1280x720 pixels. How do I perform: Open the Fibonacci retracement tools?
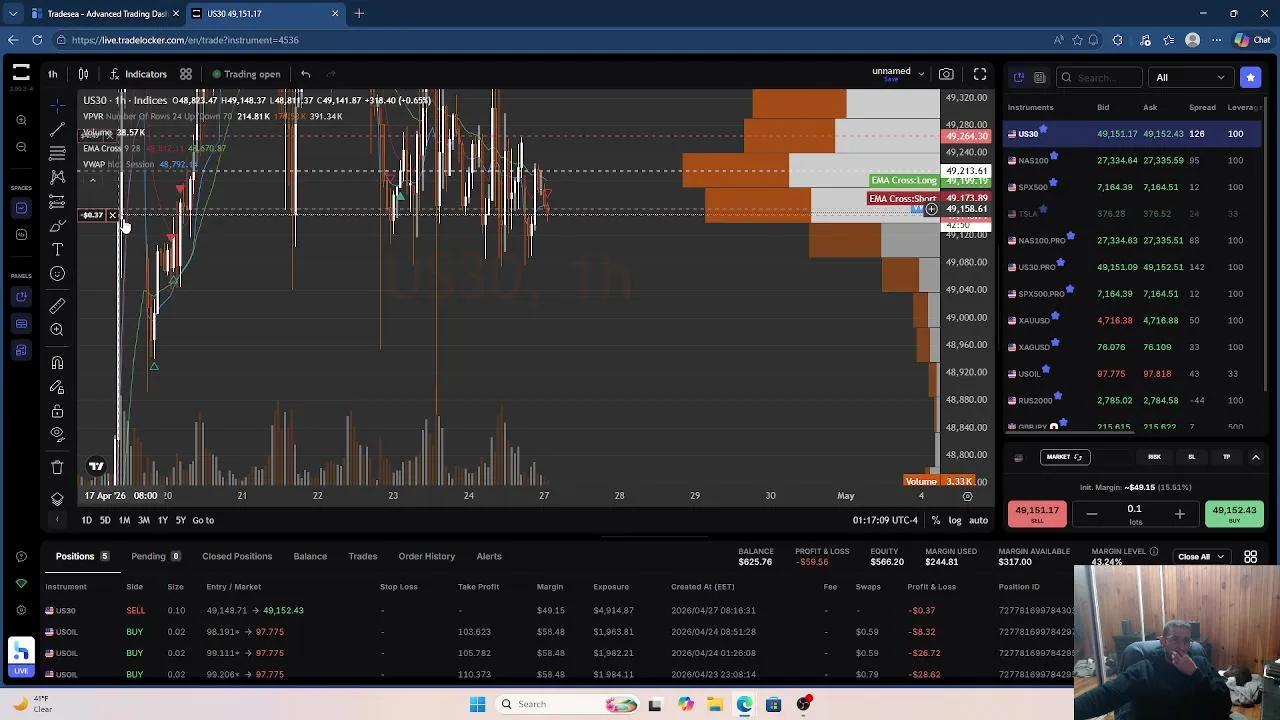(57, 153)
